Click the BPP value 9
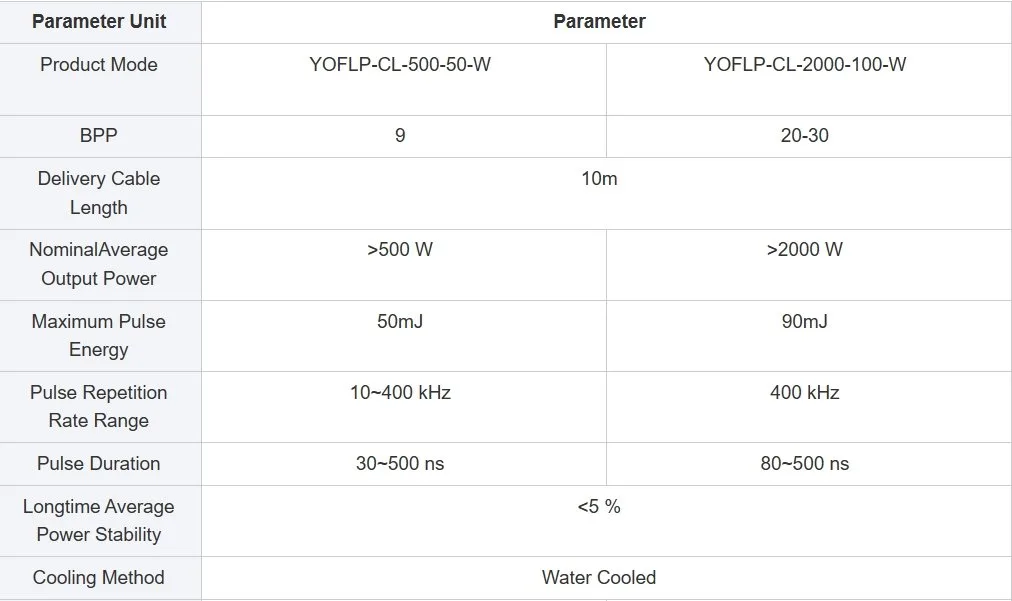1012x601 pixels. tap(400, 136)
